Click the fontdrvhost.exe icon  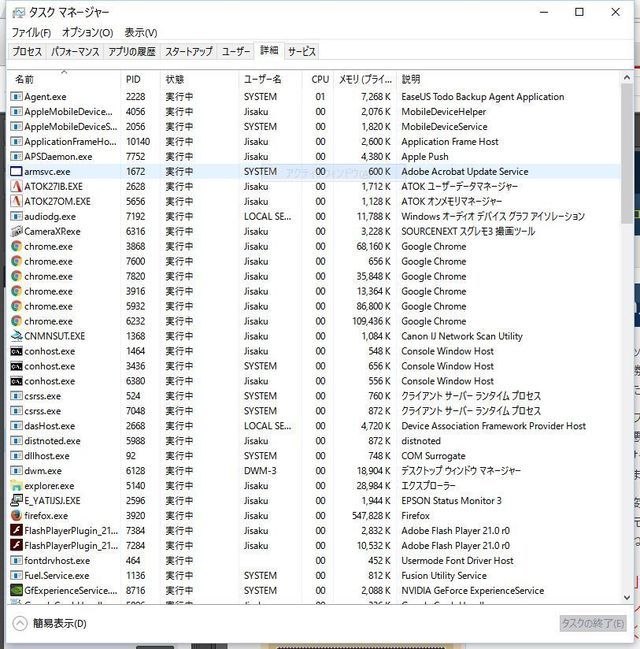(x=16, y=560)
